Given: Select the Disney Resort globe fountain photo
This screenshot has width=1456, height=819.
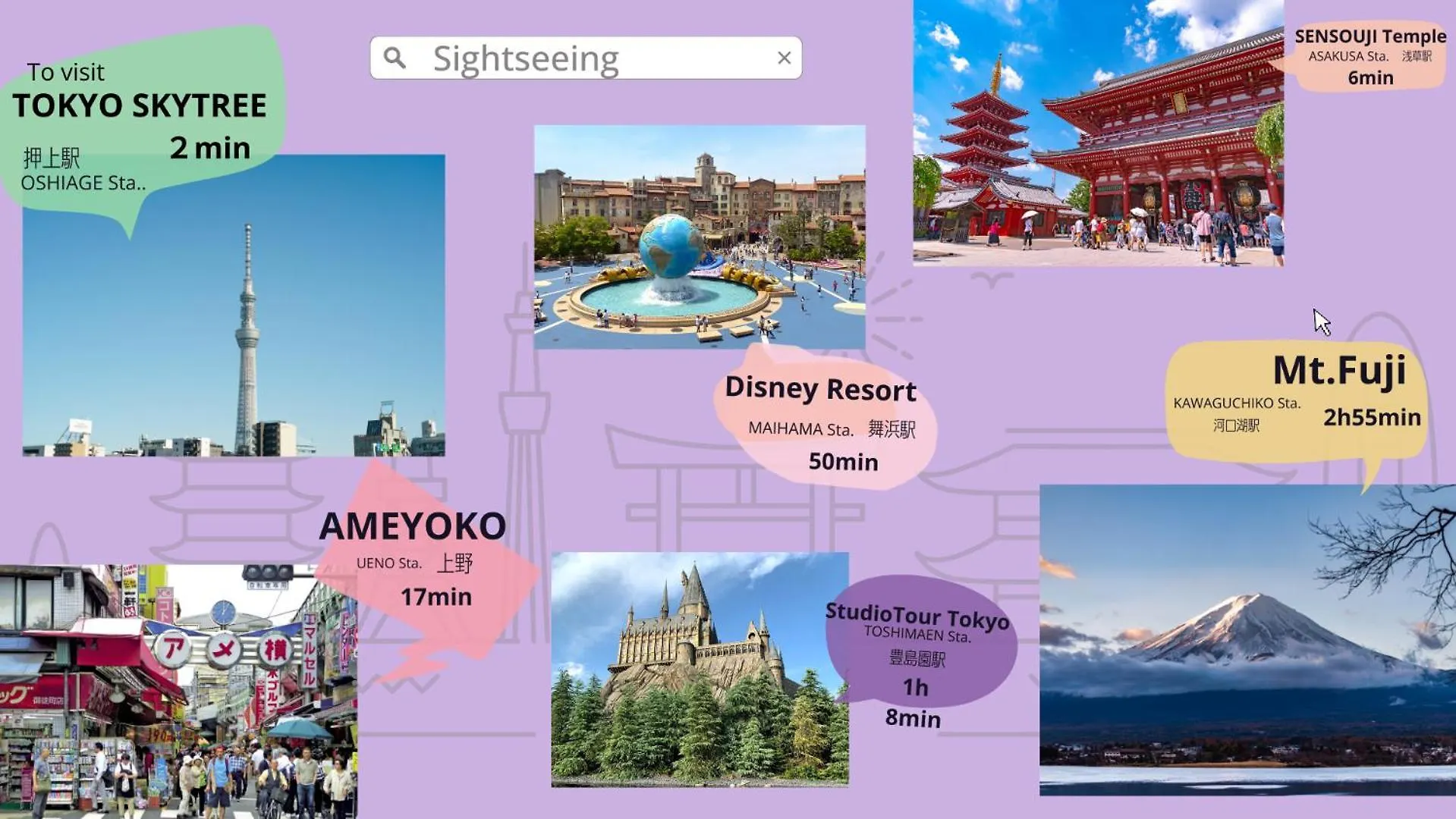Looking at the screenshot, I should [699, 237].
